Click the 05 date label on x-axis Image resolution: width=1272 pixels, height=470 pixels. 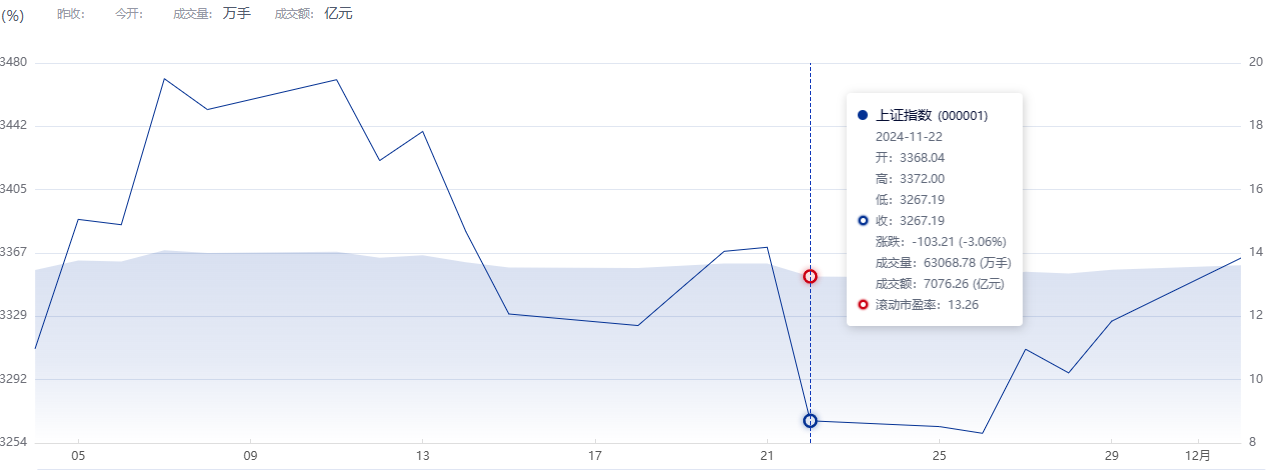pos(78,456)
